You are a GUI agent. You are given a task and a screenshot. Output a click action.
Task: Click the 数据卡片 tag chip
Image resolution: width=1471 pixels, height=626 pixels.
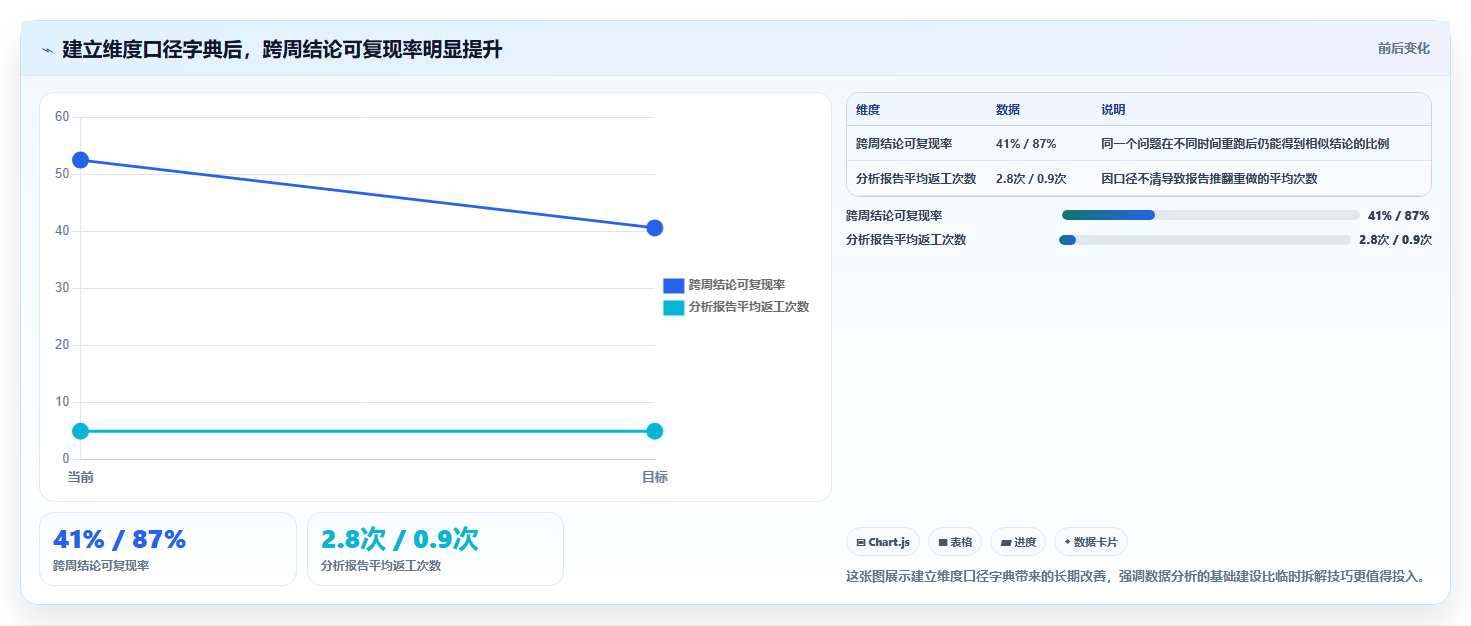coord(1091,542)
